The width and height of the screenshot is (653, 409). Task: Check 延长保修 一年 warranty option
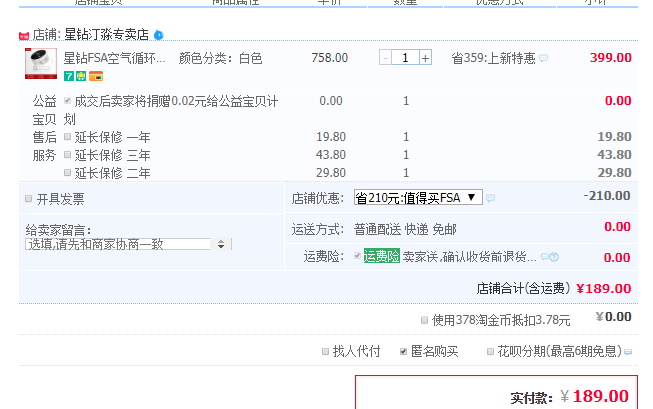pyautogui.click(x=67, y=136)
